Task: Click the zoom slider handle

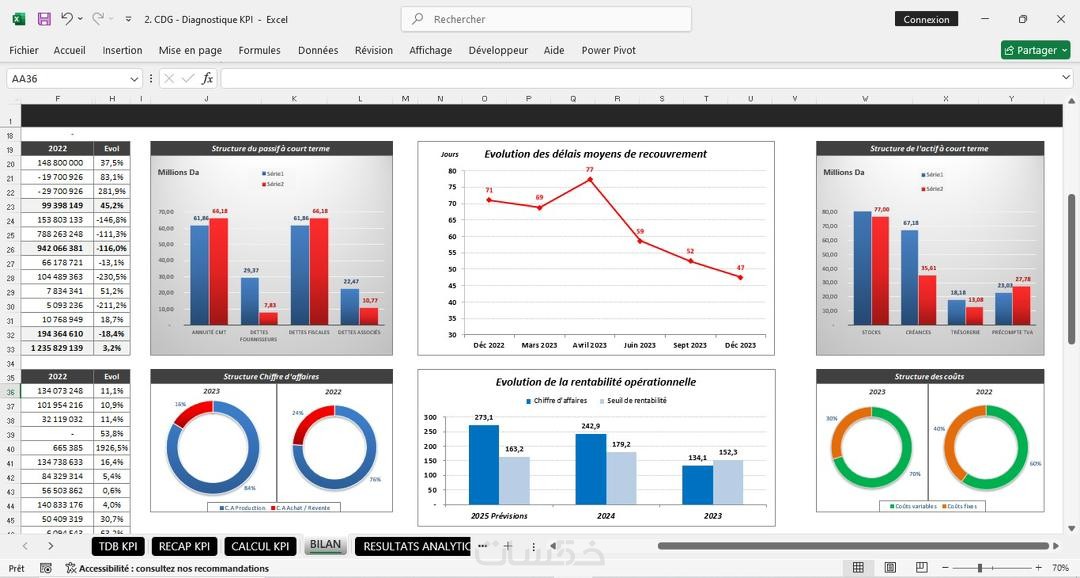Action: point(980,568)
